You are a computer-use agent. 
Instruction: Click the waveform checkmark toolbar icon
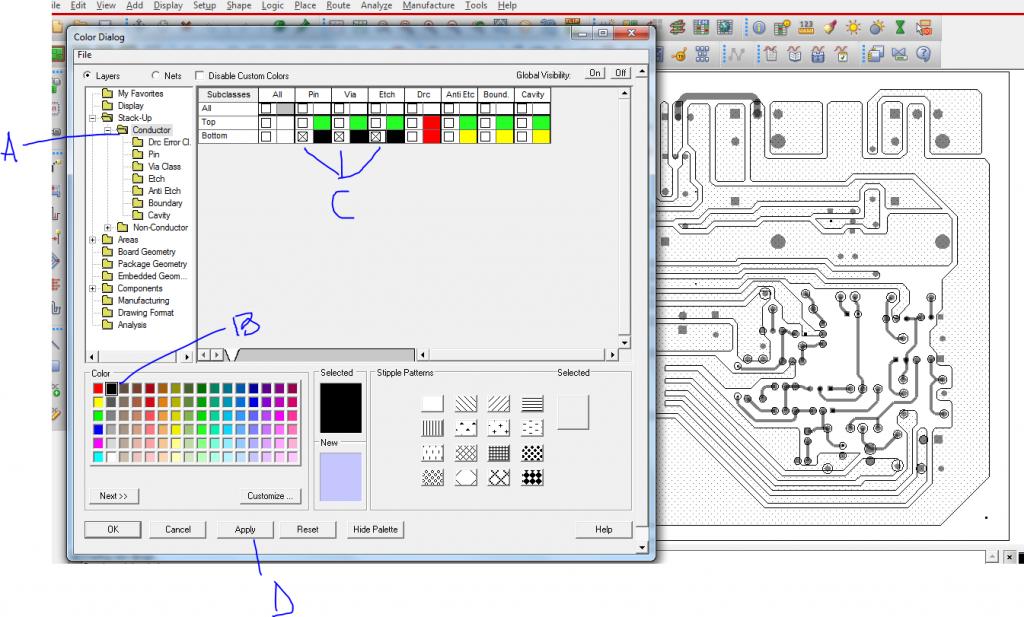(841, 54)
